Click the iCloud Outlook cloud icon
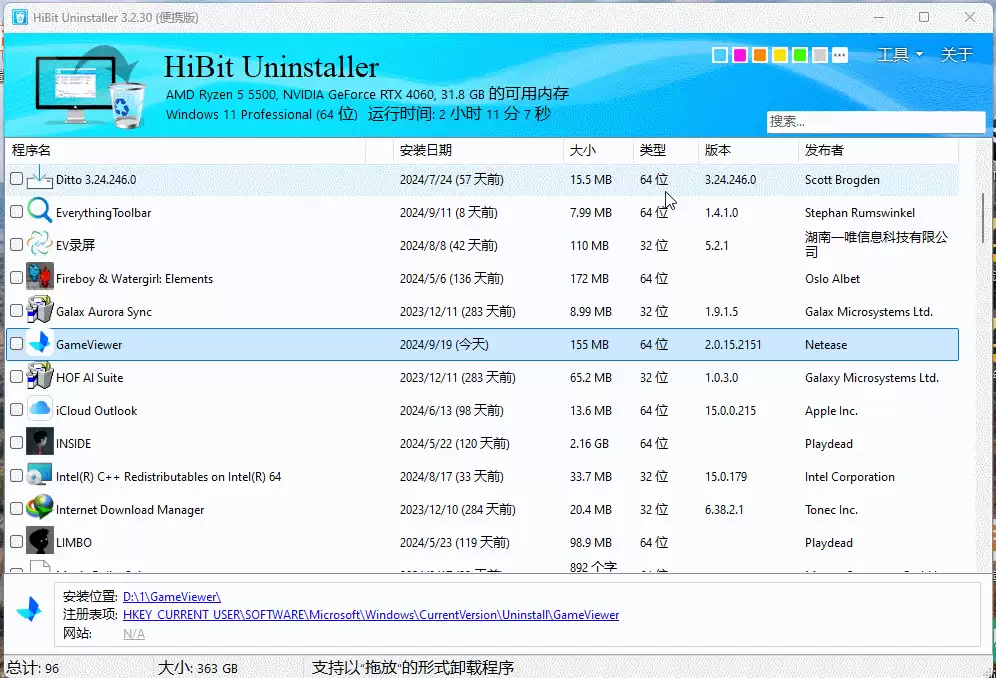The height and width of the screenshot is (678, 996). (x=39, y=410)
